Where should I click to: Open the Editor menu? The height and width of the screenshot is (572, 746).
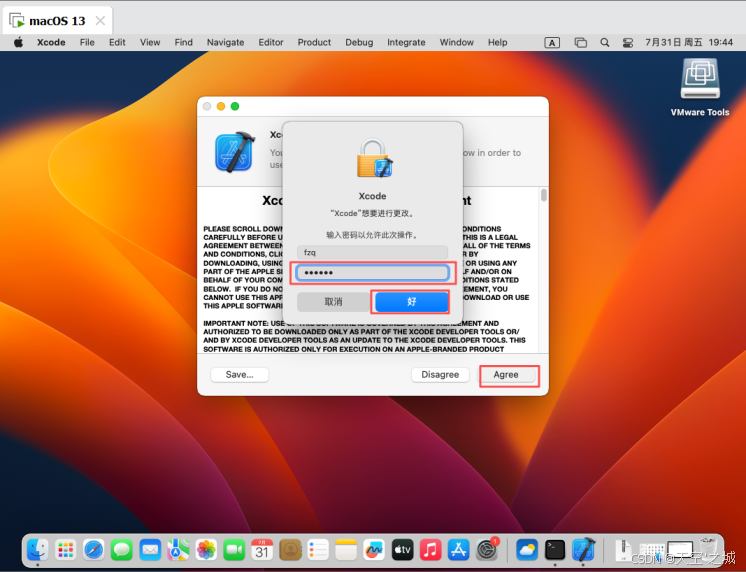pos(271,42)
